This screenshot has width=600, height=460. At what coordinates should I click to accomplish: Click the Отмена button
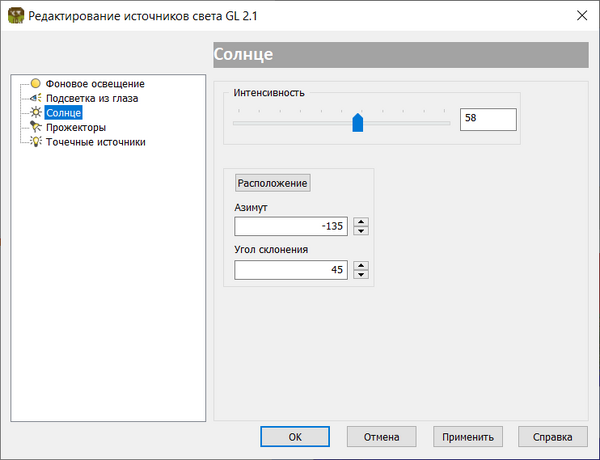click(x=382, y=437)
